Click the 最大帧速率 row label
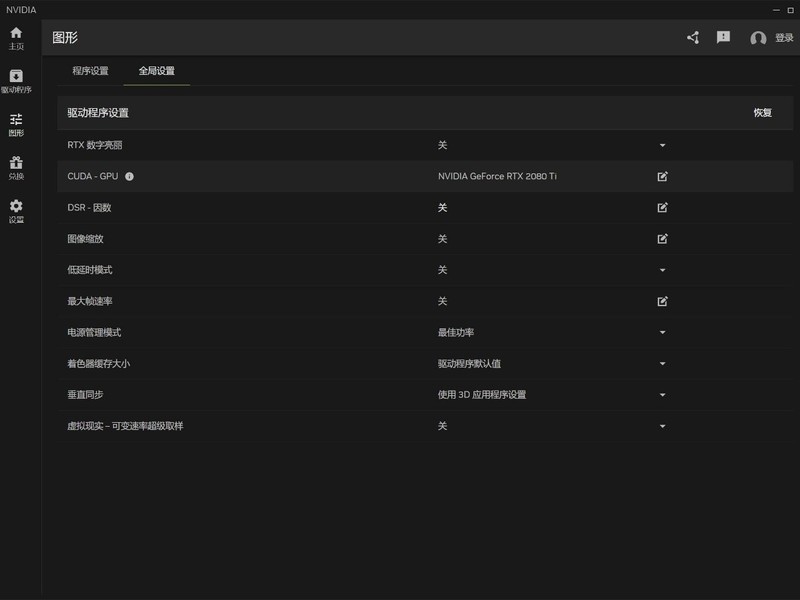Viewport: 800px width, 600px height. pyautogui.click(x=90, y=302)
